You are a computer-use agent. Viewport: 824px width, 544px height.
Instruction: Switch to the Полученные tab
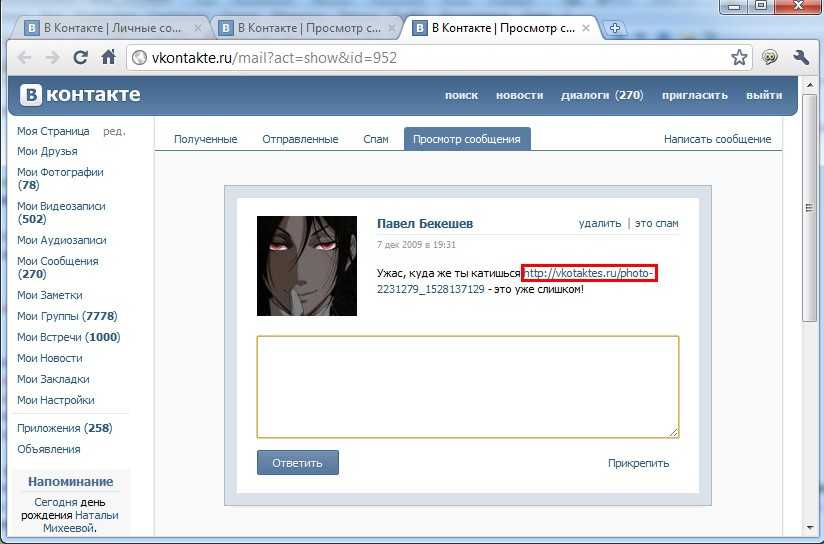click(205, 139)
